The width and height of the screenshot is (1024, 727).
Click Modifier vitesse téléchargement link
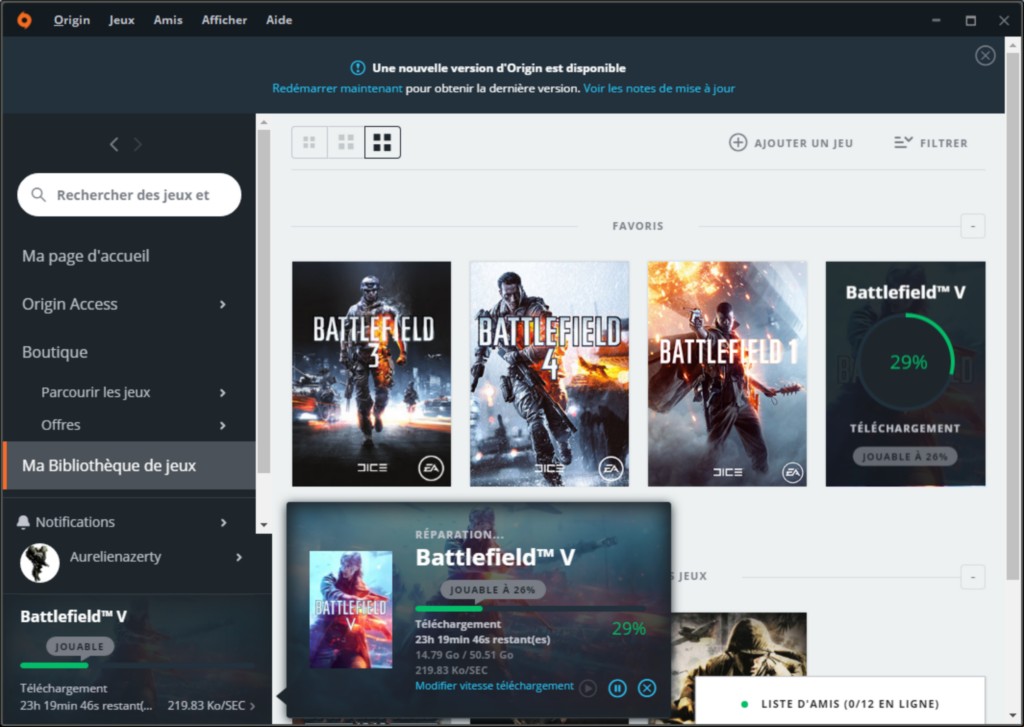click(x=494, y=686)
